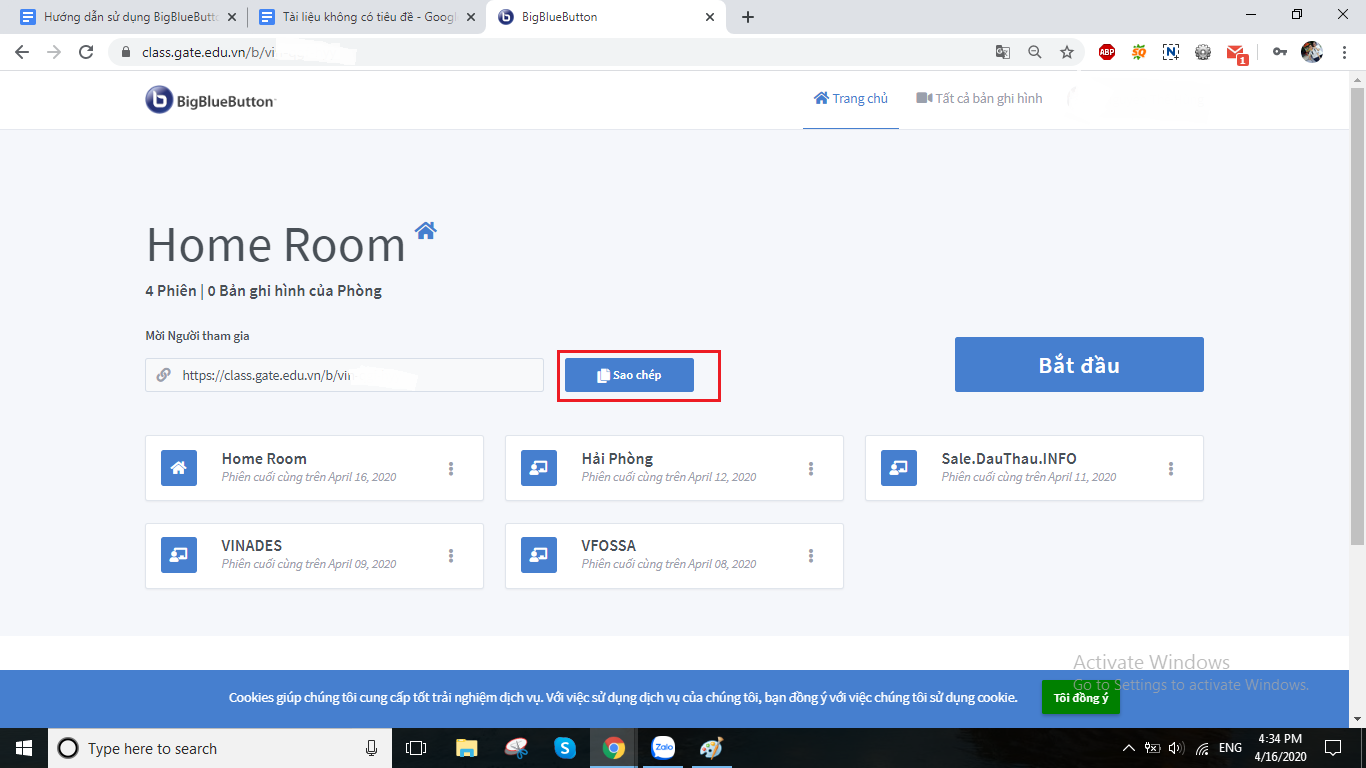Open the Windows Start menu
1366x768 pixels.
tap(23, 748)
